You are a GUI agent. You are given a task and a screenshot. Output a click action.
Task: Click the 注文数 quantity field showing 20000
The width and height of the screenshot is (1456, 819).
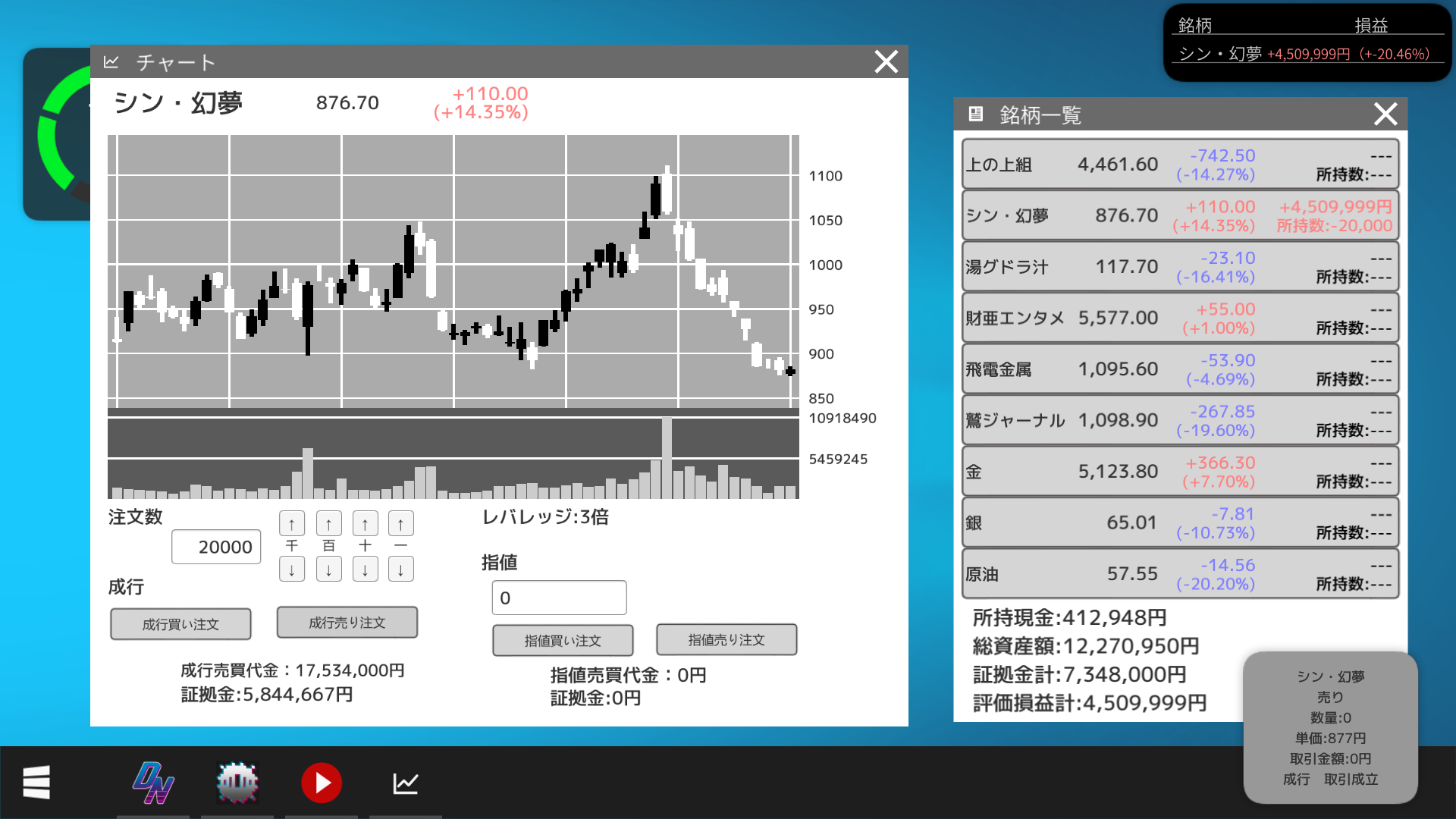216,547
